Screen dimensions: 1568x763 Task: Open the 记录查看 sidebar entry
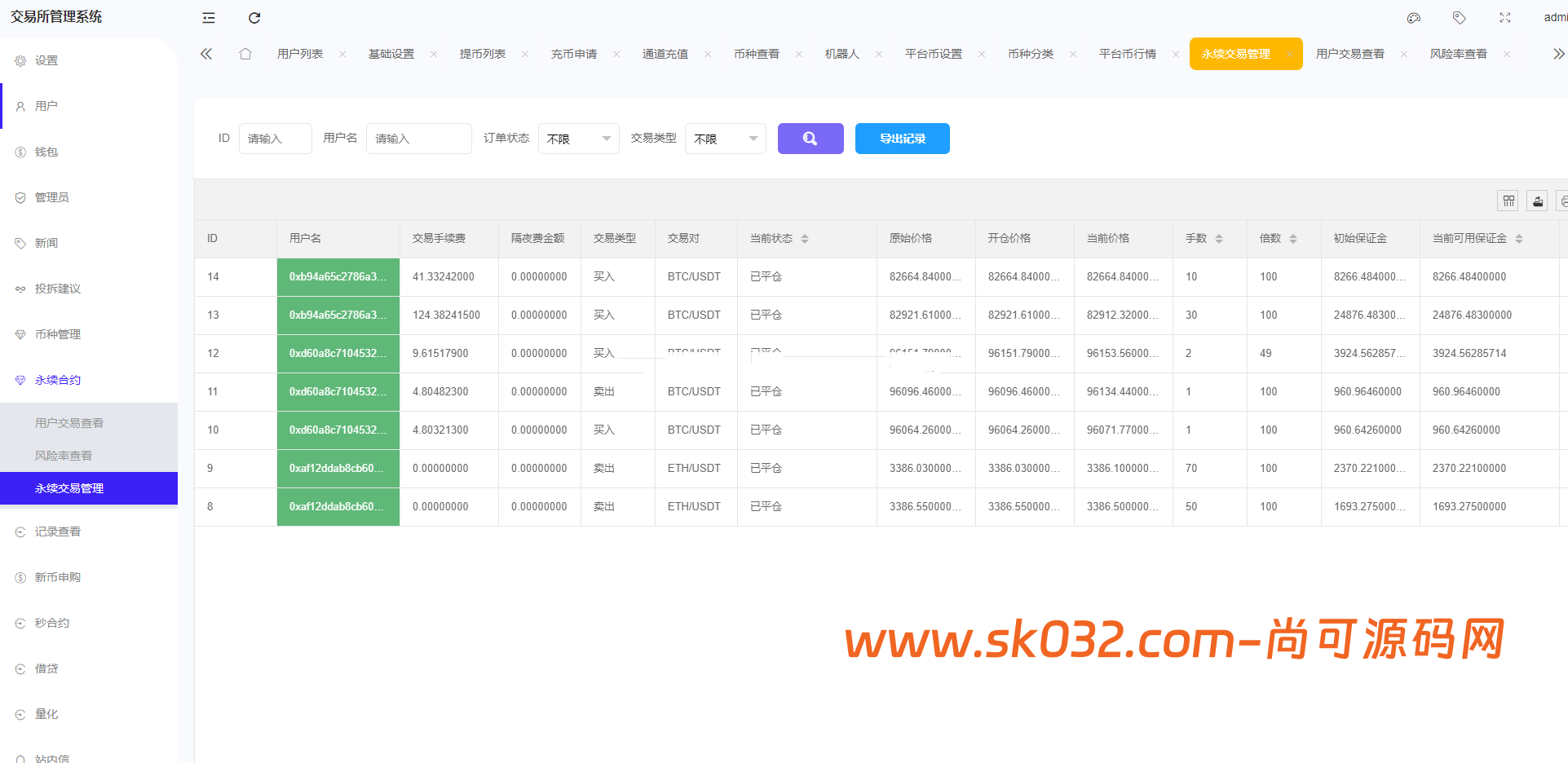point(57,531)
